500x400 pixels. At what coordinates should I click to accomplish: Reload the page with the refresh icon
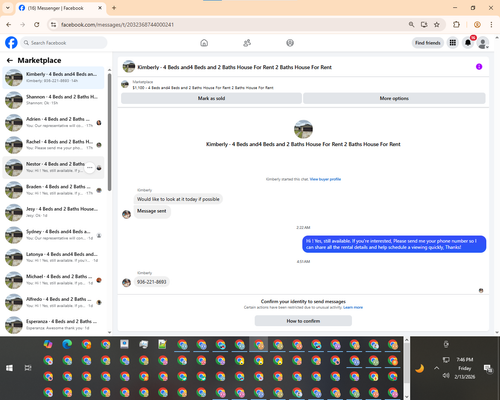[37, 25]
